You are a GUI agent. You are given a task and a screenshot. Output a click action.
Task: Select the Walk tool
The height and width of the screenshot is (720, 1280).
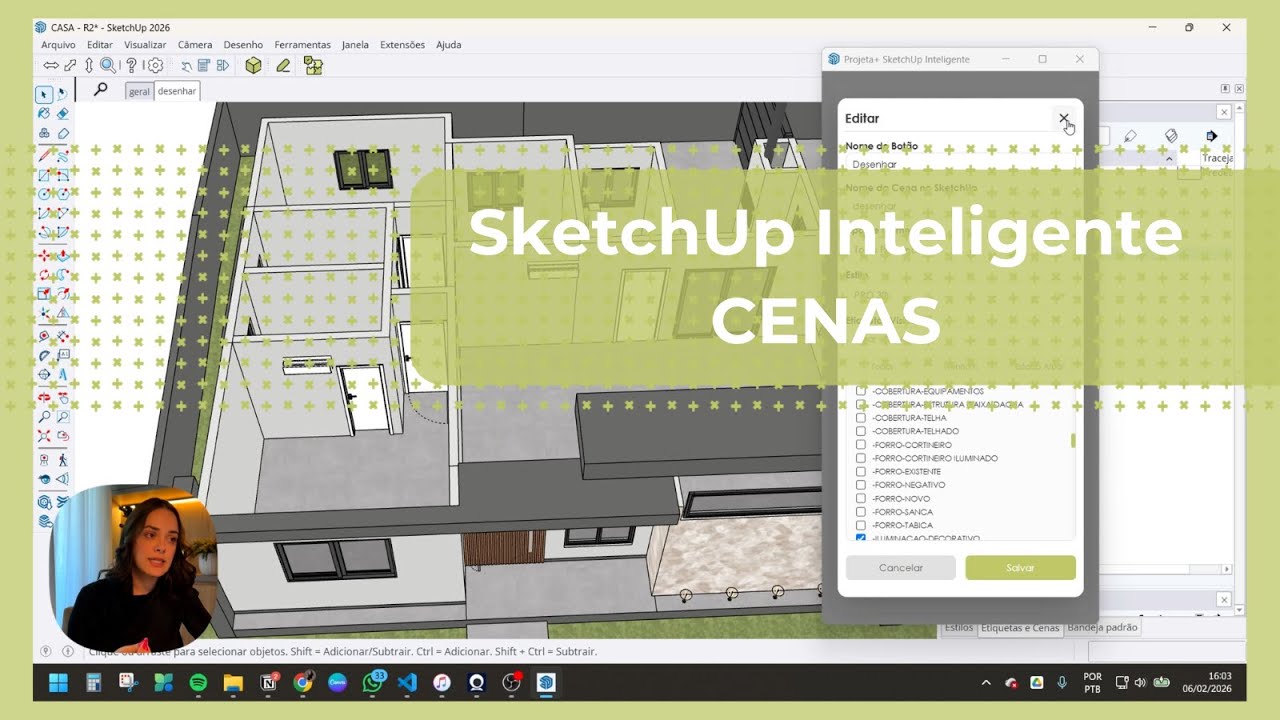[x=62, y=460]
